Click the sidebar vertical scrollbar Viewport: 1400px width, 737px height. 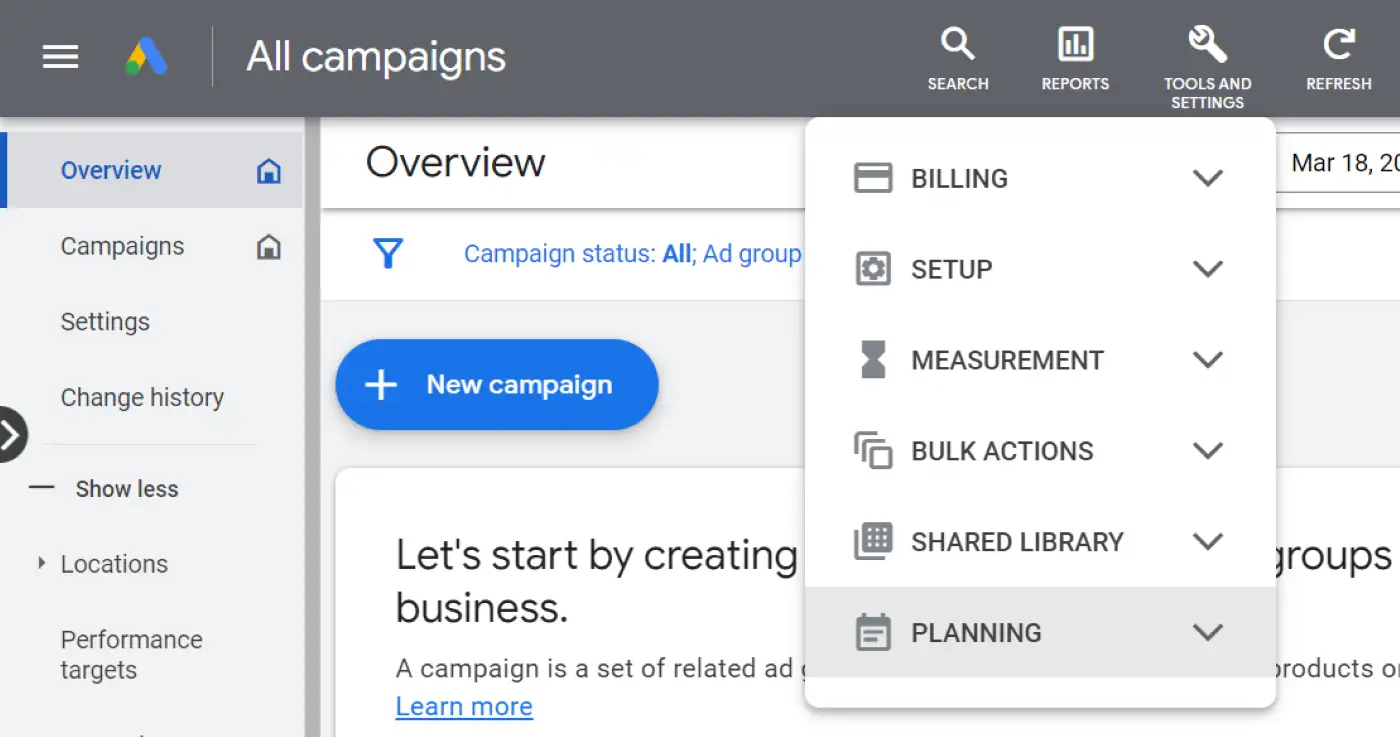click(312, 427)
